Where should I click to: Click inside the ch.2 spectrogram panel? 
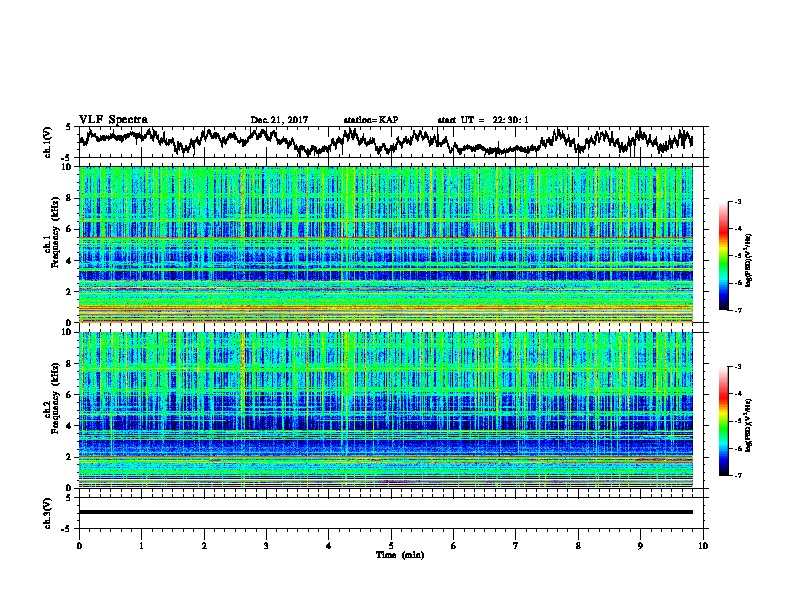click(x=386, y=410)
